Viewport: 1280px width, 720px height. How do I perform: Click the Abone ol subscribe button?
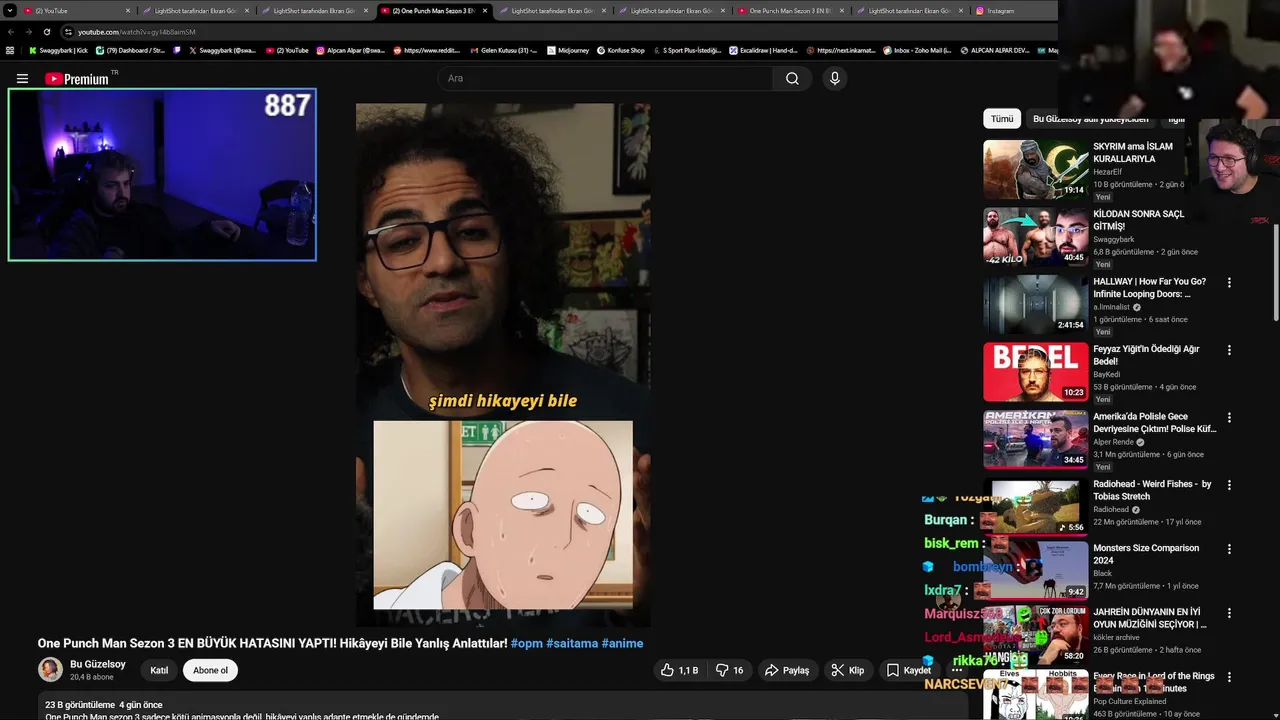coord(210,670)
